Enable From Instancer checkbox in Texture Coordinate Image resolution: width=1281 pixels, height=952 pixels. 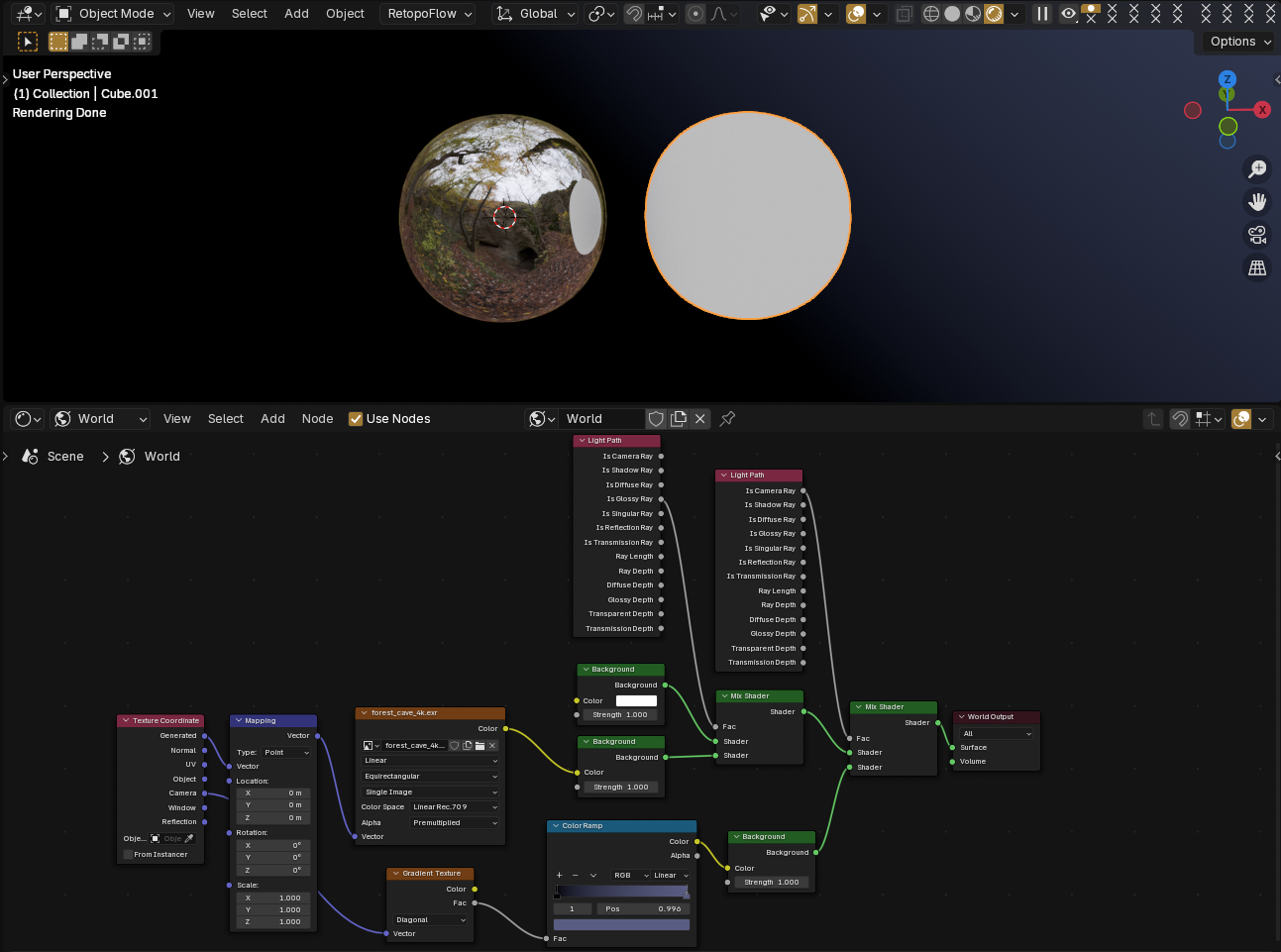point(128,854)
